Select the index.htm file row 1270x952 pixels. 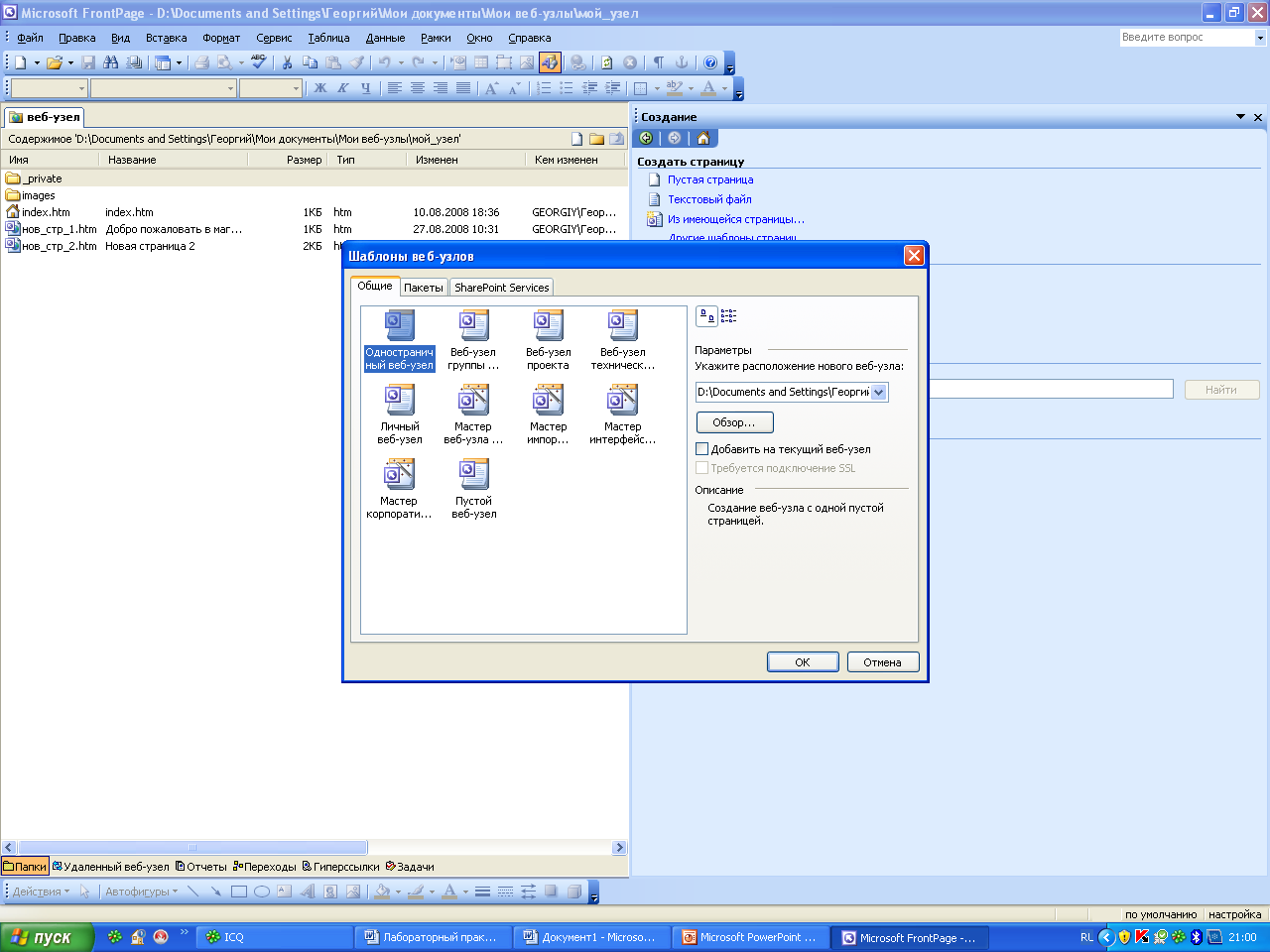(314, 212)
